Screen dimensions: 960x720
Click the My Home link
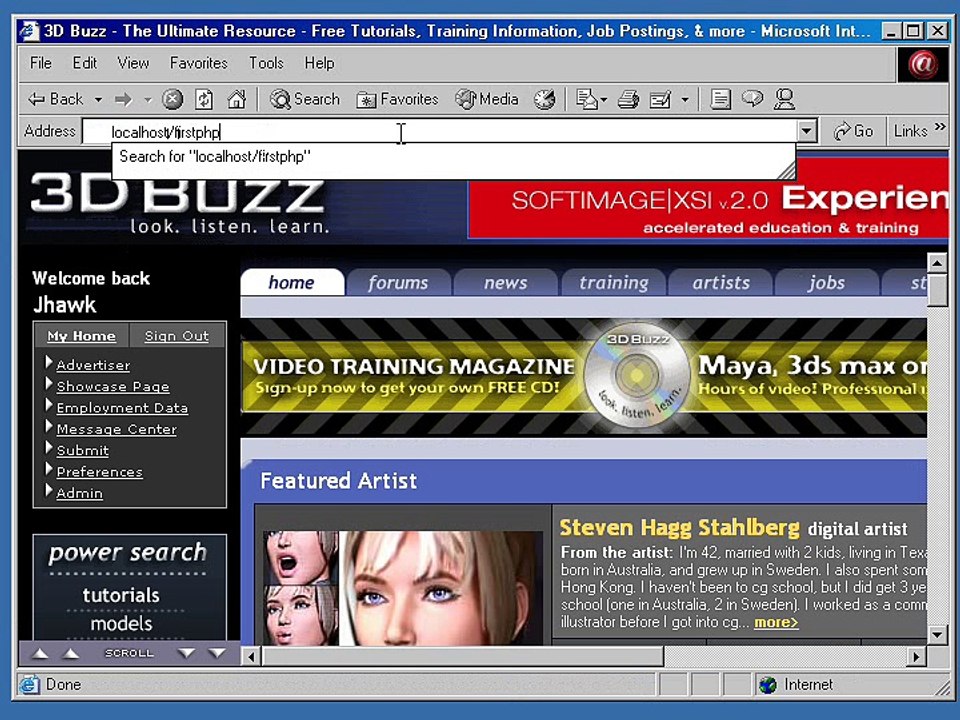[81, 336]
